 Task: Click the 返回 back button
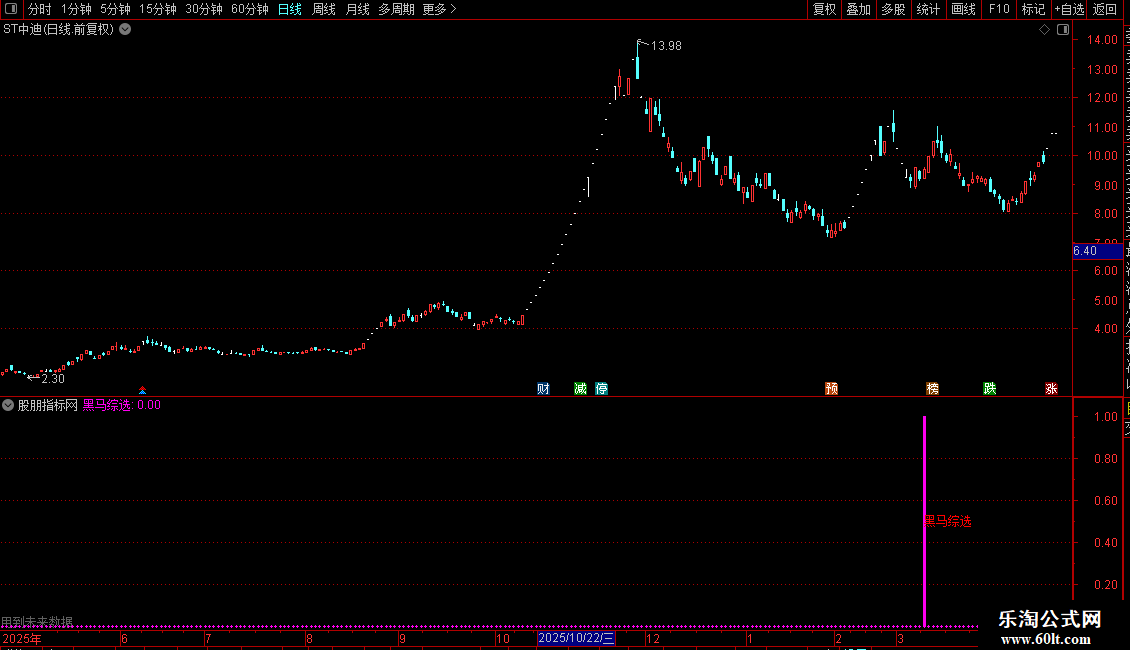1105,9
